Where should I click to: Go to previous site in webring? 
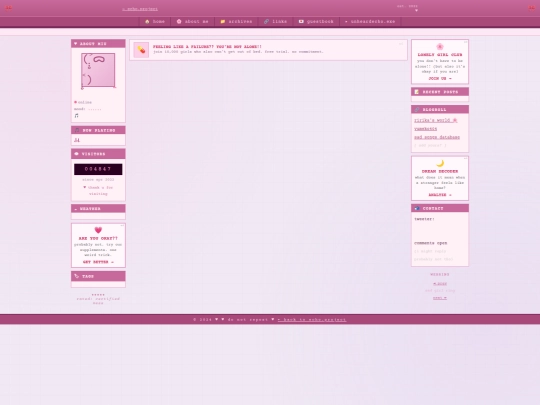pyautogui.click(x=440, y=284)
